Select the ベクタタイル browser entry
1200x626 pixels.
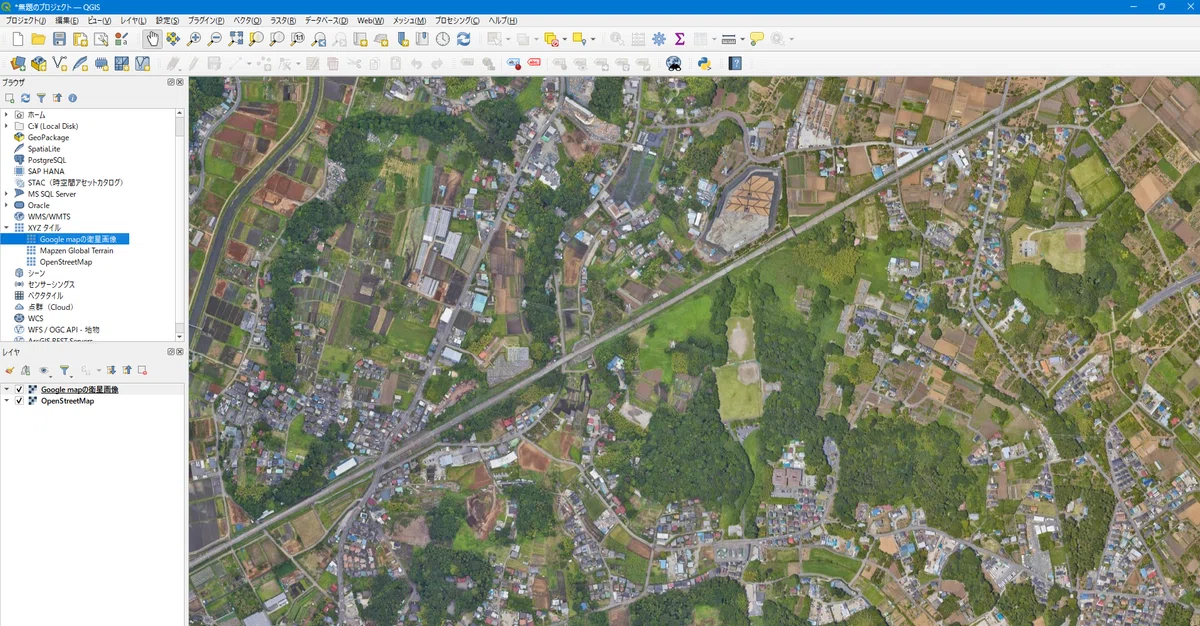click(45, 296)
